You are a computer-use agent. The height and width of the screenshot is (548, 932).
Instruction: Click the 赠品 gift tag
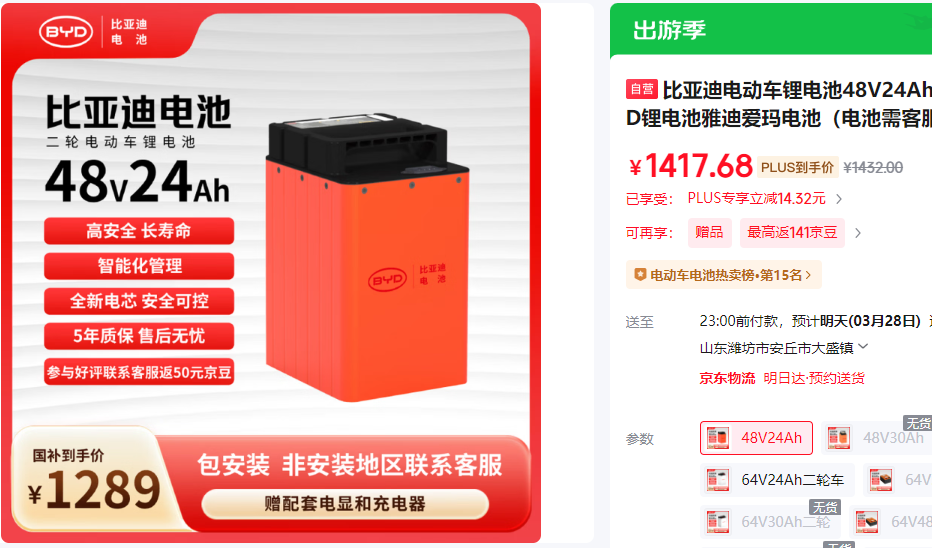tap(709, 232)
